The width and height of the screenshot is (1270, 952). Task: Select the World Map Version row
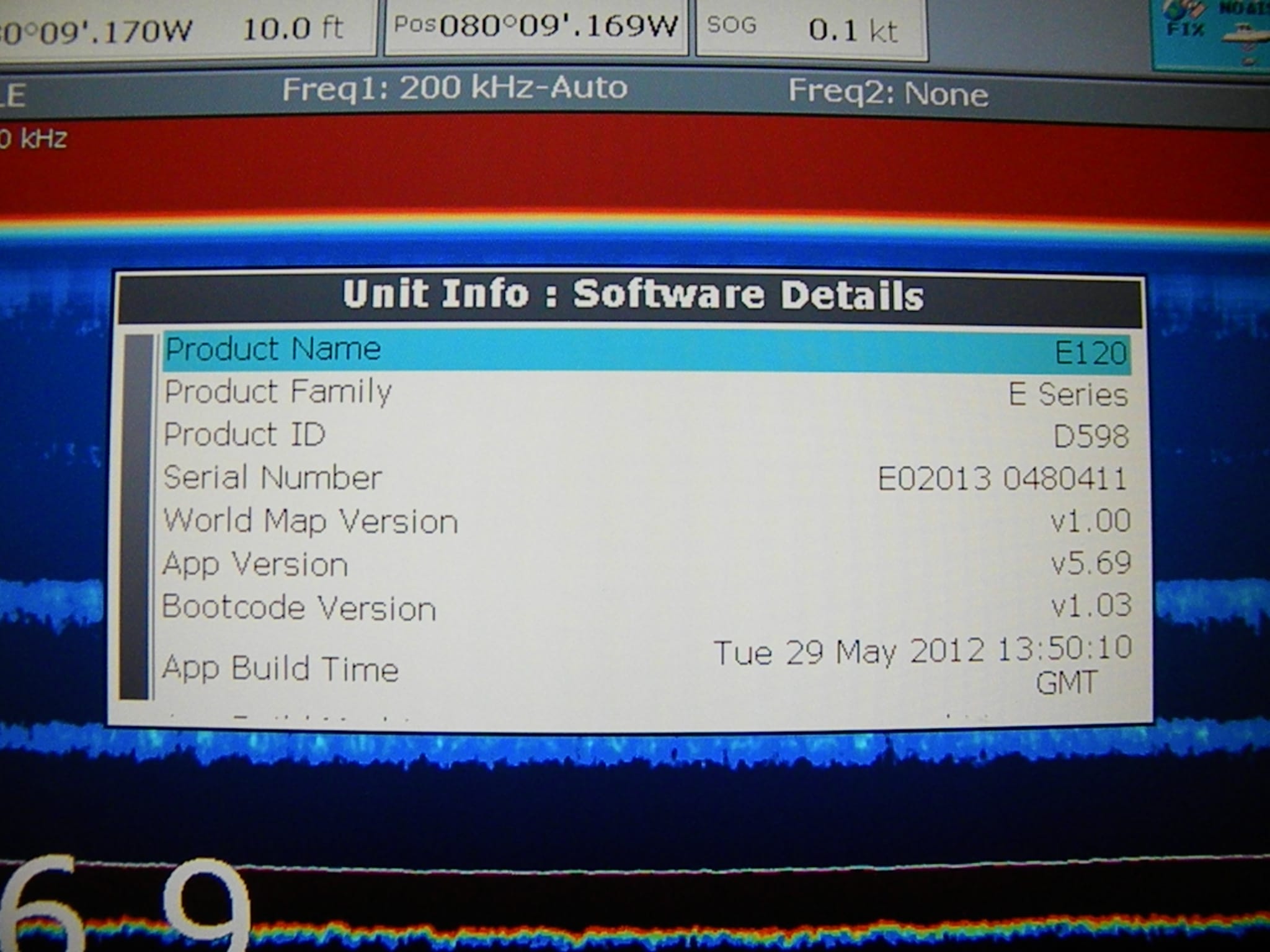[x=645, y=521]
